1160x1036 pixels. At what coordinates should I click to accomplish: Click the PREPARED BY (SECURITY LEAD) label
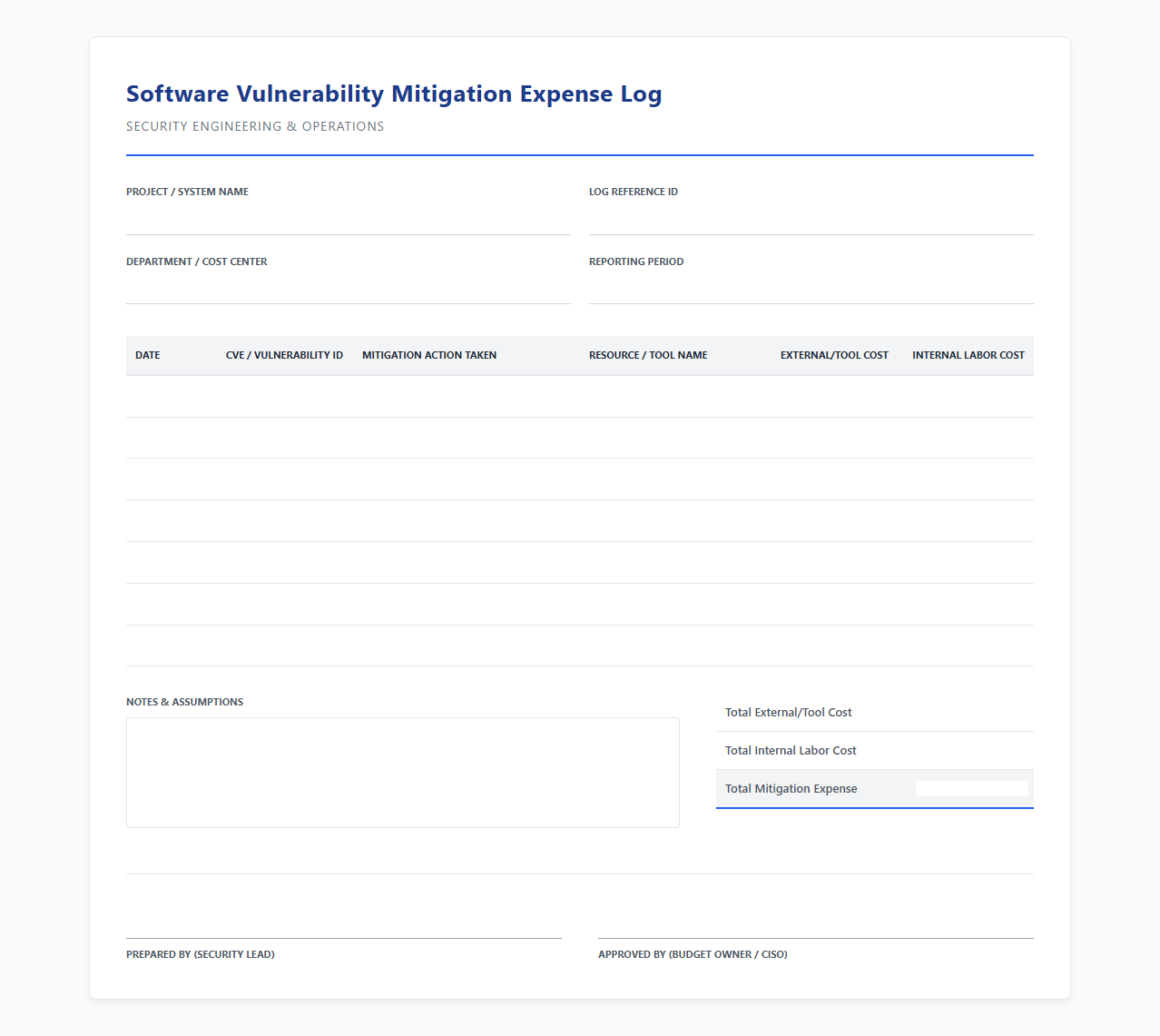(201, 954)
